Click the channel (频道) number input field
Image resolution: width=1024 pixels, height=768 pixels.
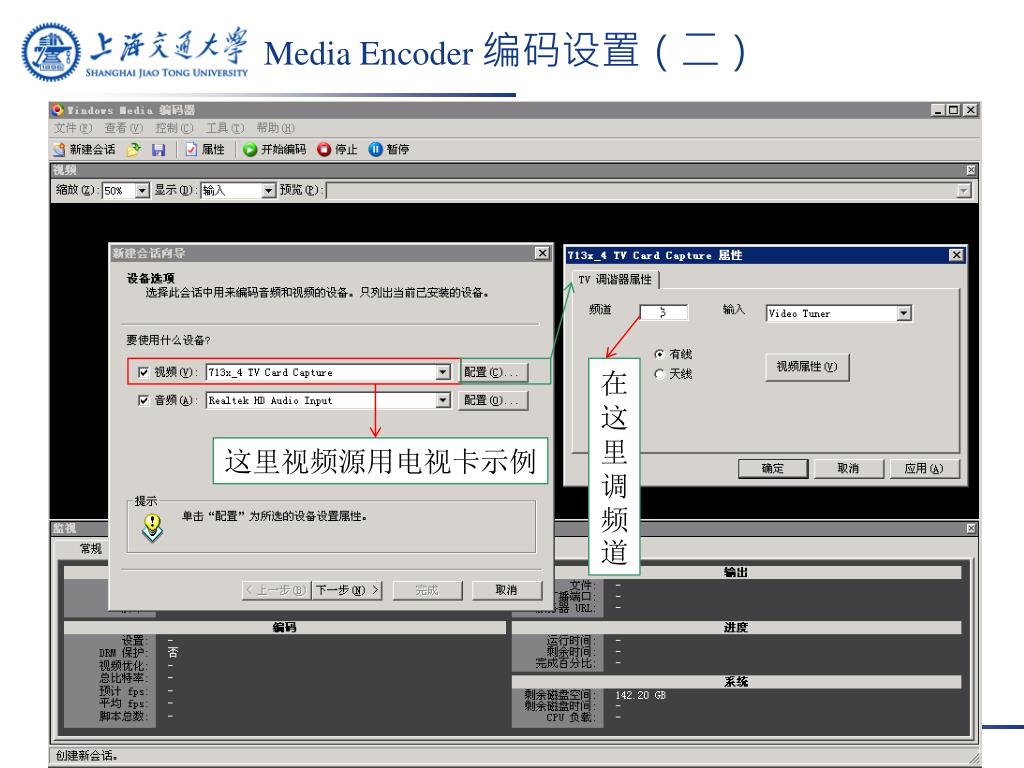coord(664,312)
